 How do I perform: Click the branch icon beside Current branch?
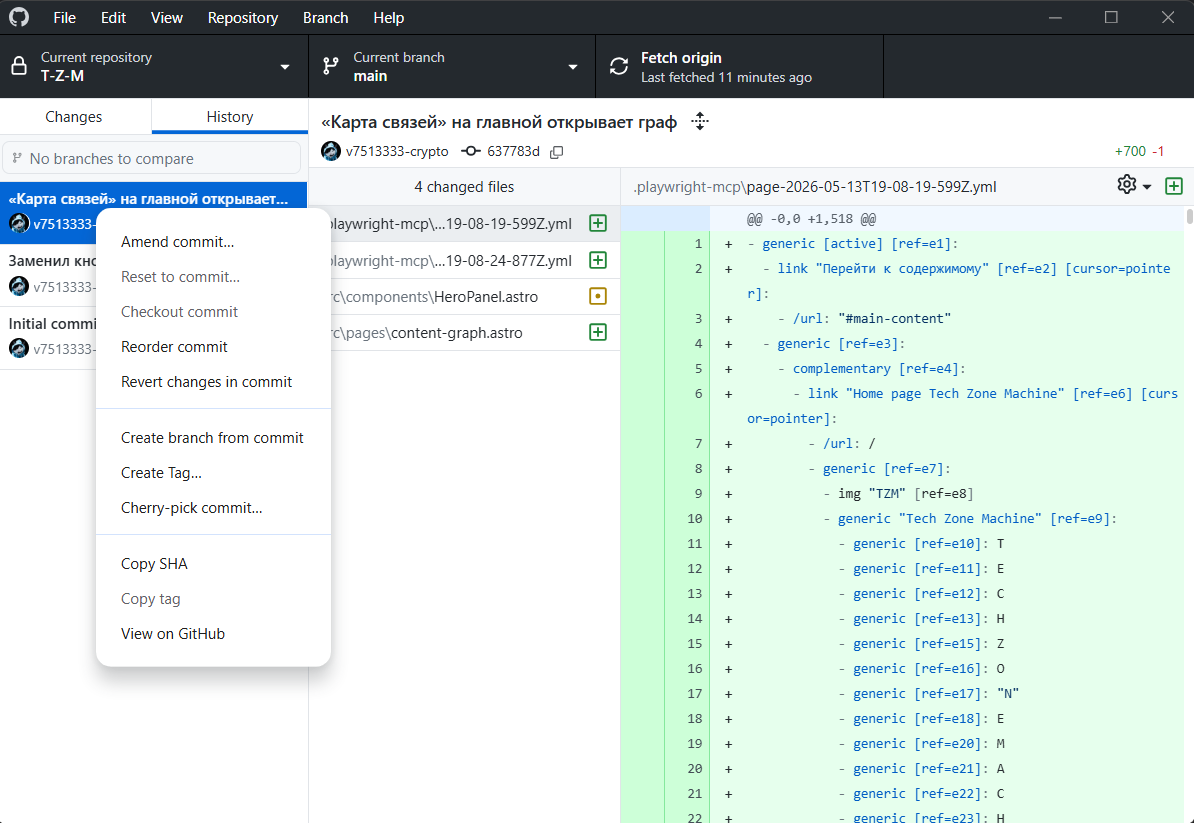(330, 66)
